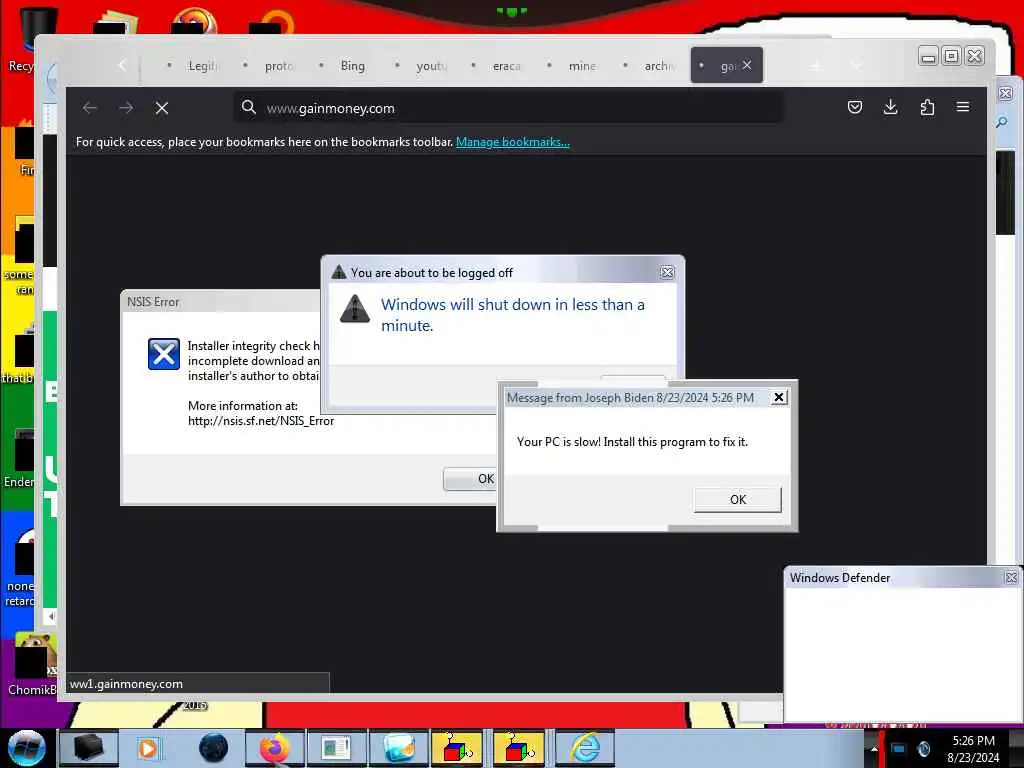Image resolution: width=1024 pixels, height=768 pixels.
Task: Go back using the Firefox back arrow
Action: [90, 108]
